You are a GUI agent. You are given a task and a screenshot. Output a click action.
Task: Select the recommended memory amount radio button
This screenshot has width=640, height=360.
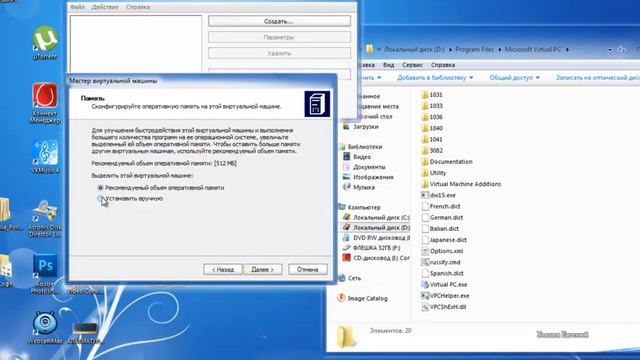100,188
